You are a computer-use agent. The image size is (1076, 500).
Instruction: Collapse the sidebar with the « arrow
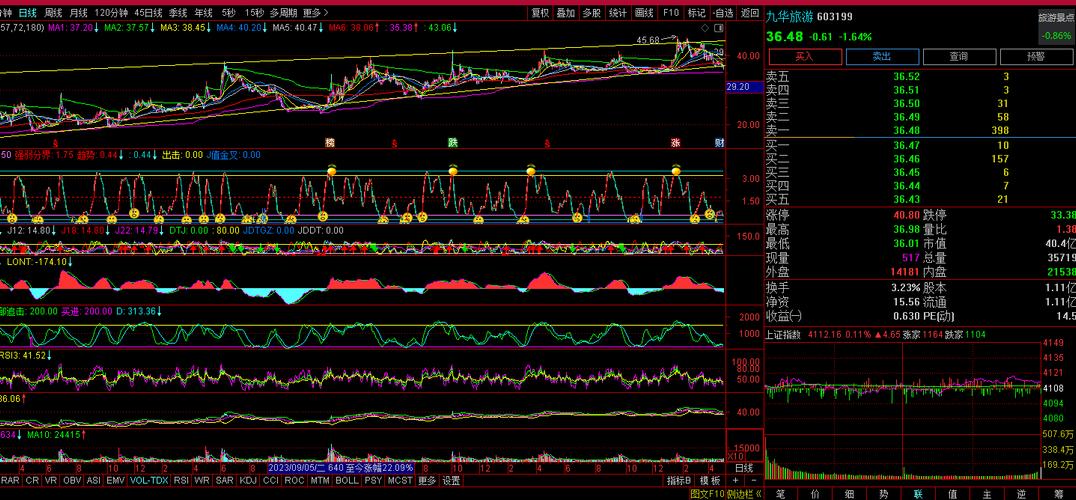click(758, 493)
